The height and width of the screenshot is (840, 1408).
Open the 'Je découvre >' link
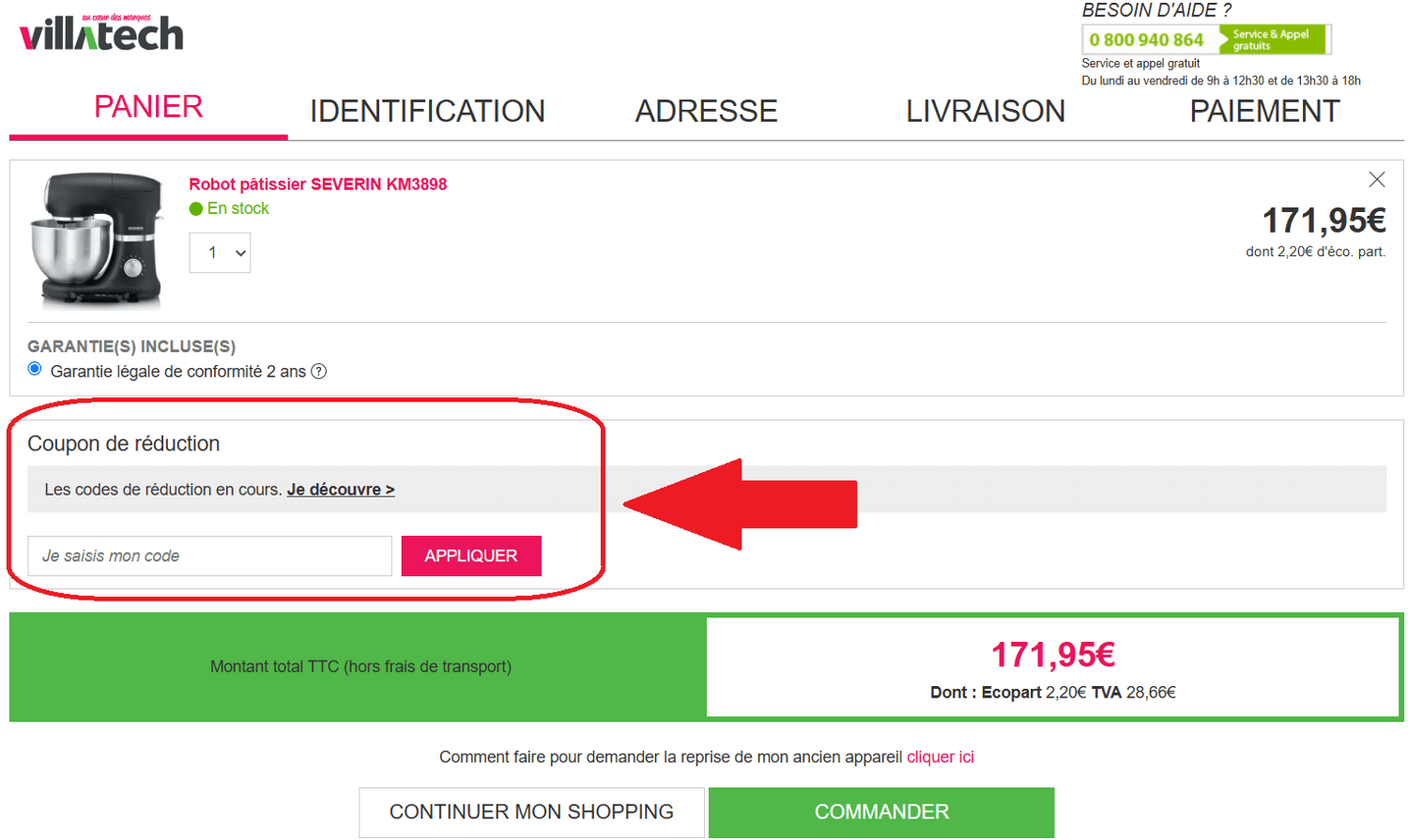tap(341, 490)
